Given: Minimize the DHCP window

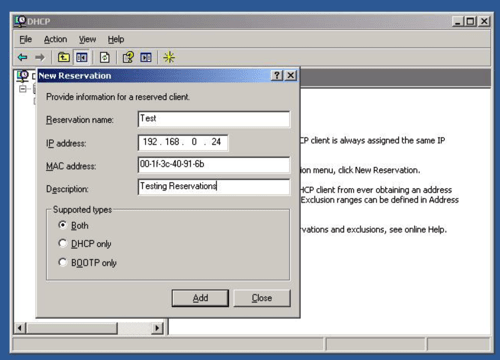Looking at the screenshot, I should (458, 22).
